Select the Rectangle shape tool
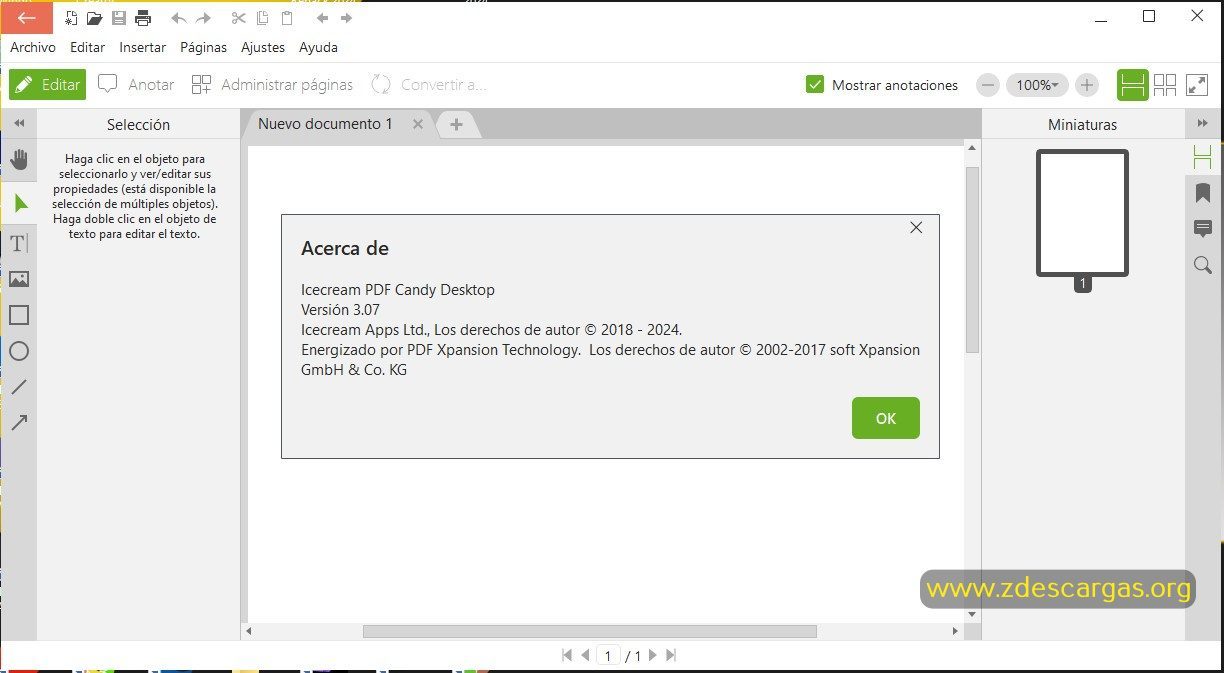 [19, 315]
